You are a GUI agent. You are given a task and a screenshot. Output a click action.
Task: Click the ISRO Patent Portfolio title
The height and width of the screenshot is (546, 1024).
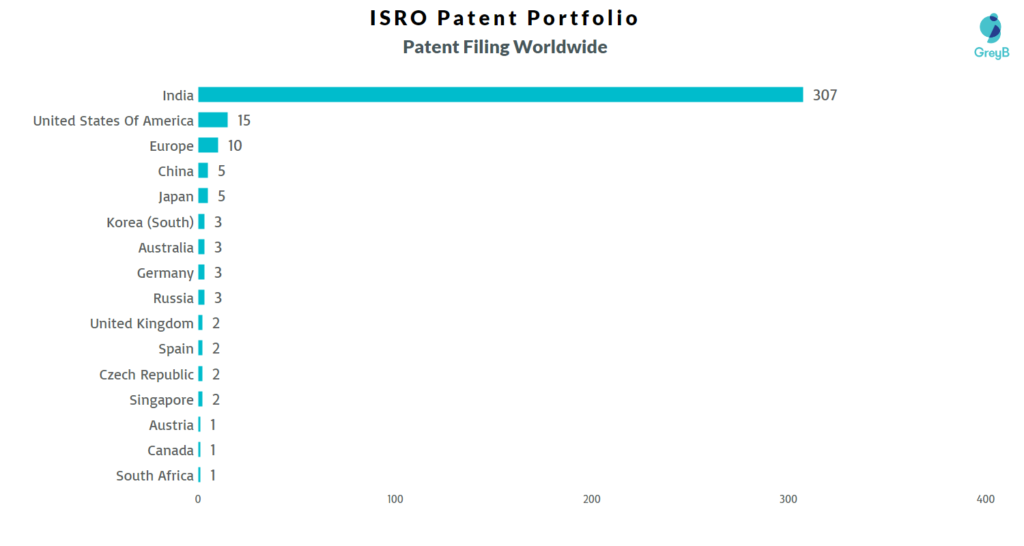[504, 18]
